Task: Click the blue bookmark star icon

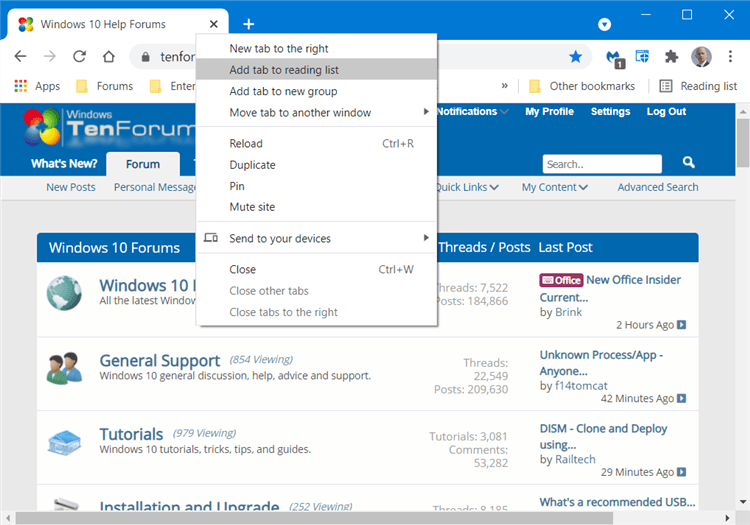Action: click(x=575, y=57)
